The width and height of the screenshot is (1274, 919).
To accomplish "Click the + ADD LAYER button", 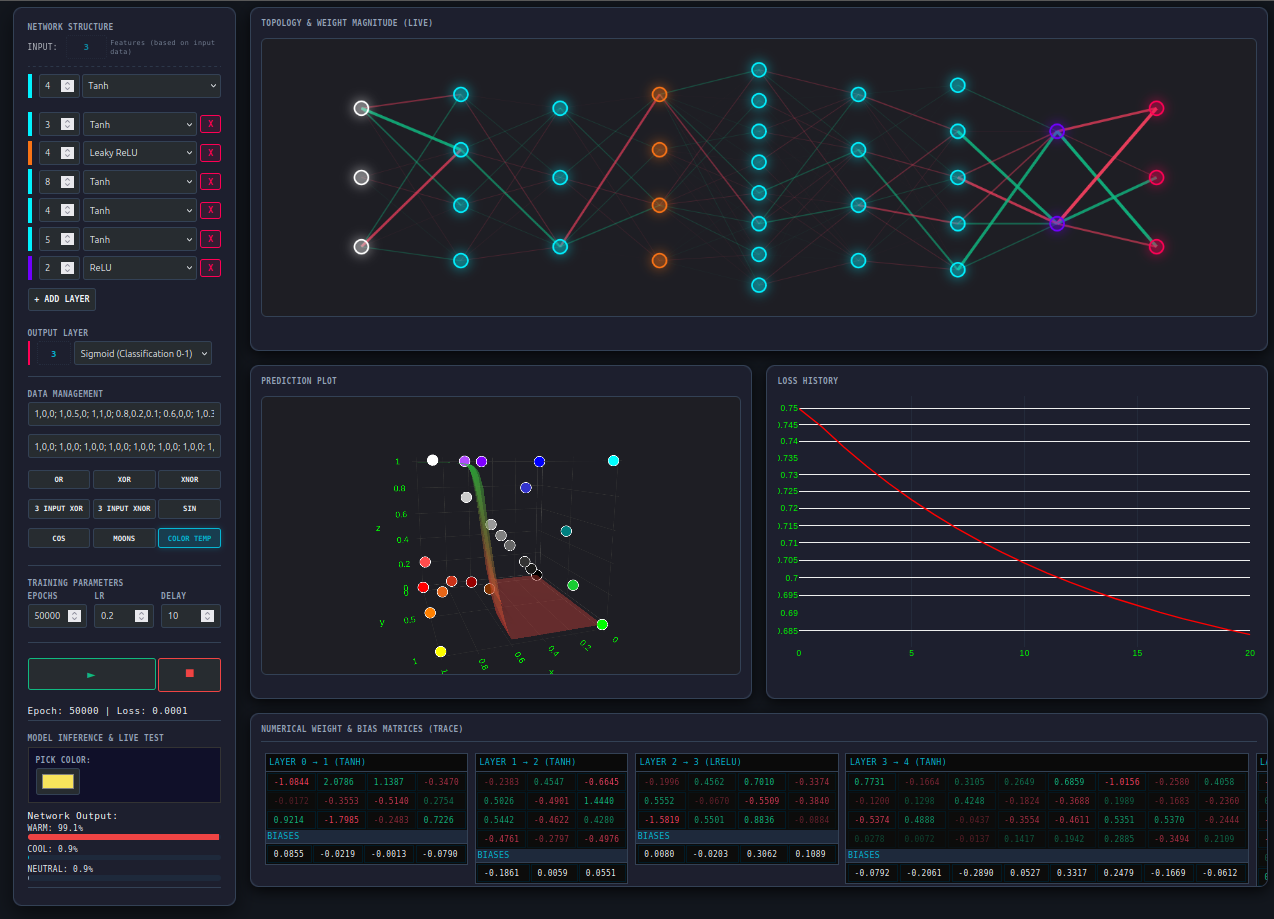I will [62, 299].
